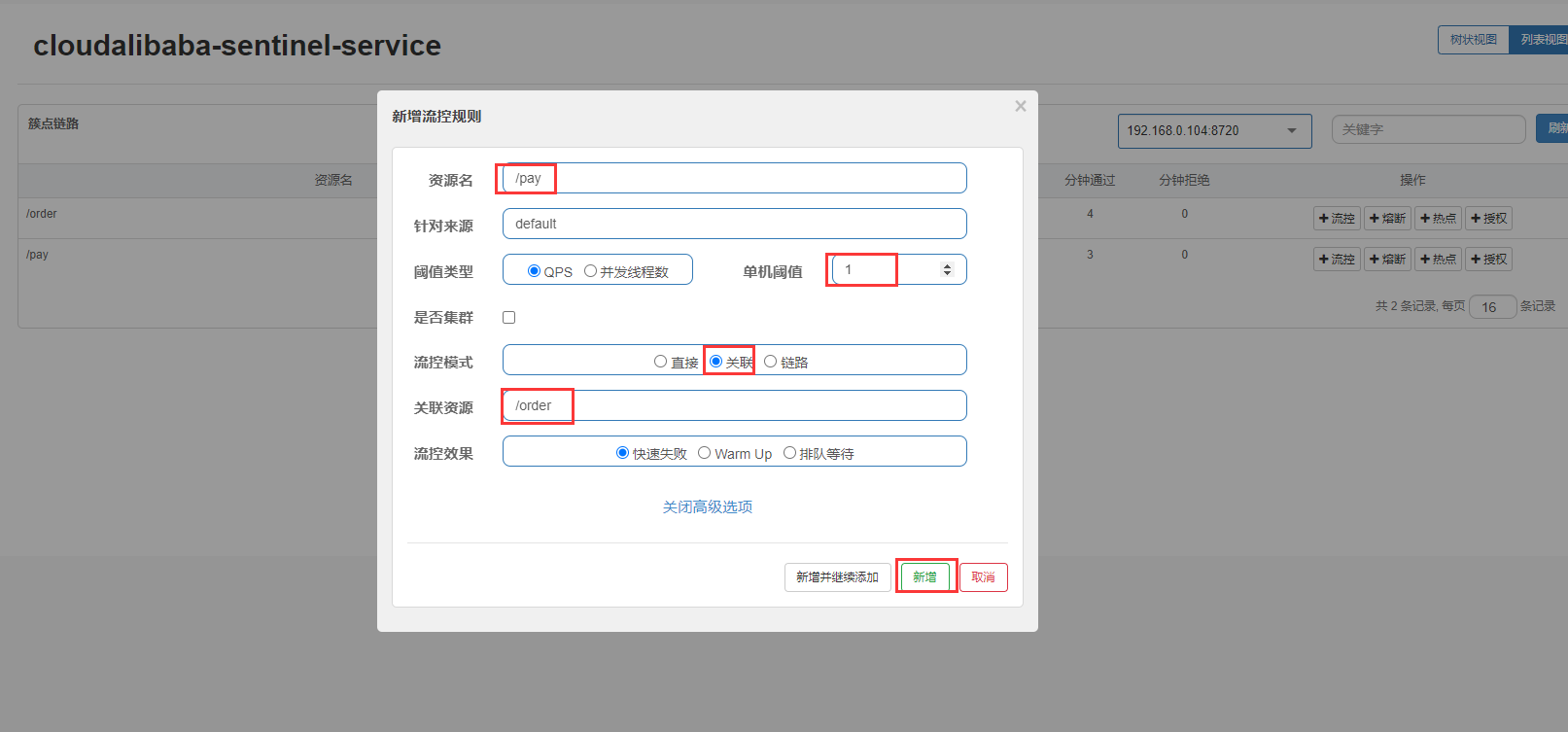This screenshot has width=1568, height=732.
Task: Select 排队等待 flow control effect
Action: pos(789,453)
